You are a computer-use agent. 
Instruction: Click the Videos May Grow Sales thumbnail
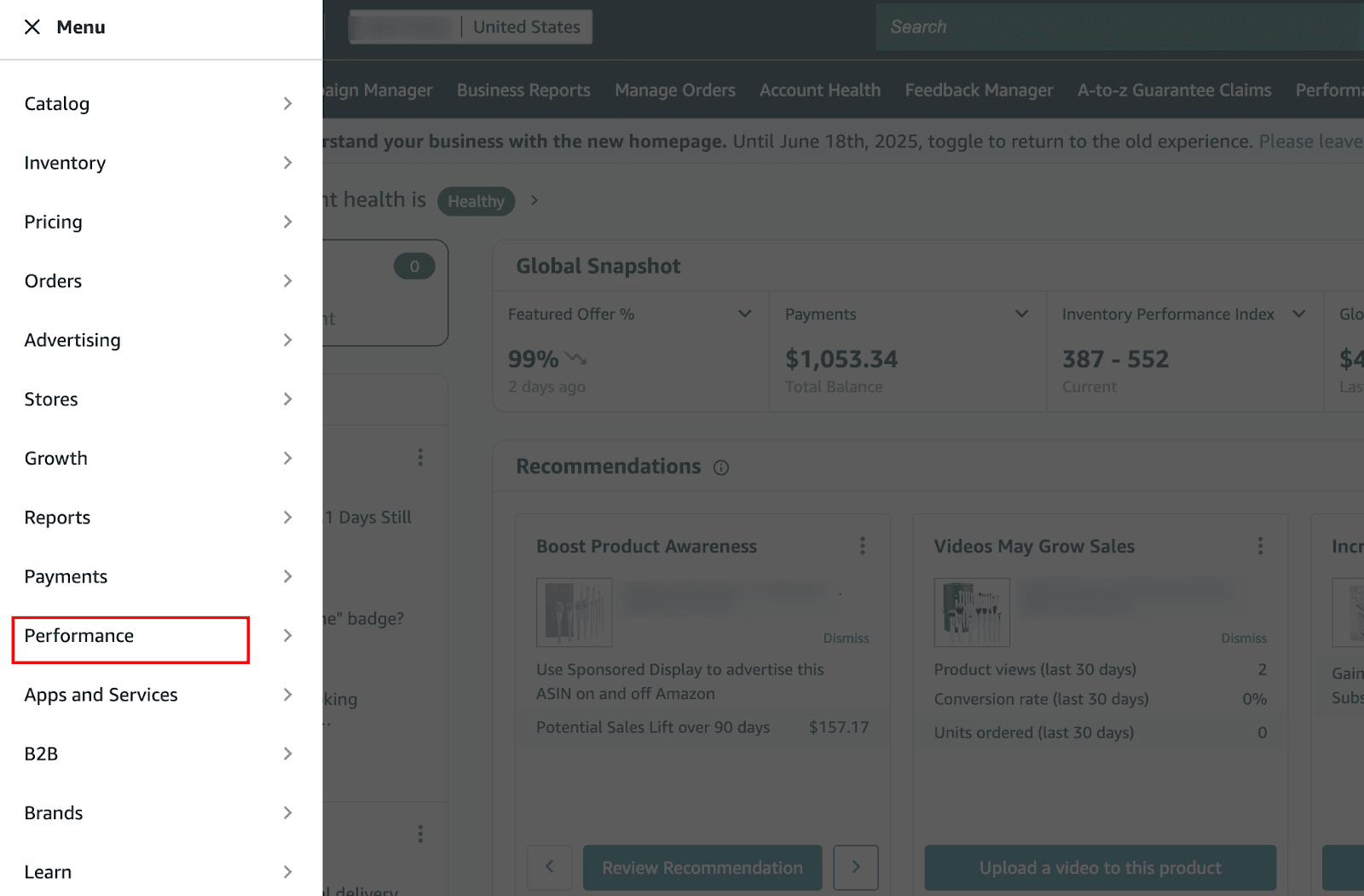(x=972, y=612)
